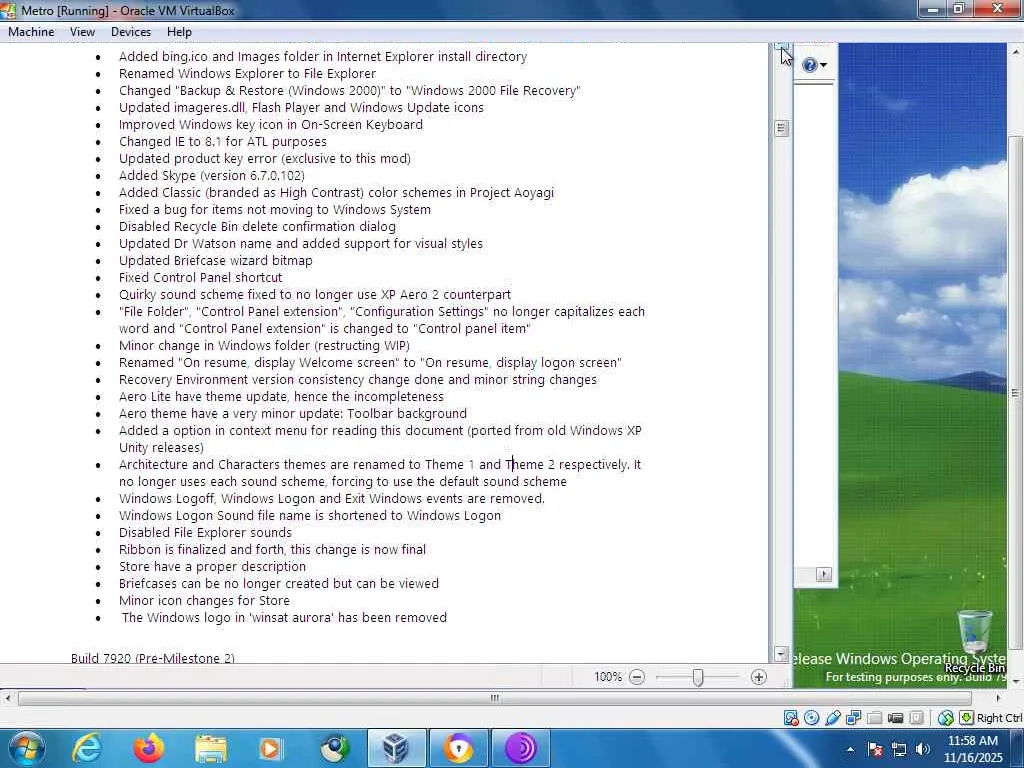Screen dimensions: 1024x768
Task: Click the 100% zoom level label
Action: 608,677
